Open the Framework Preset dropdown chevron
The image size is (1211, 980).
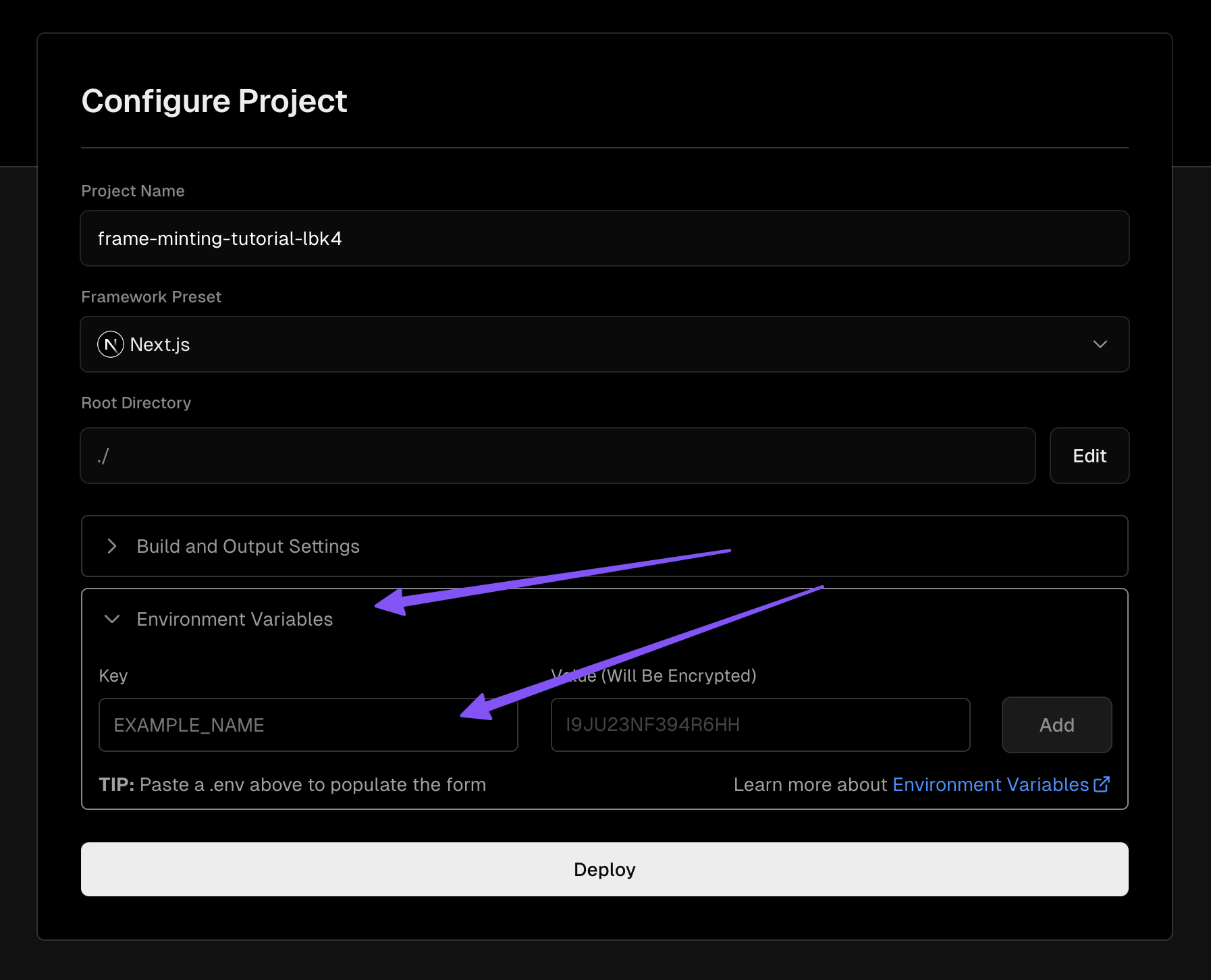(1100, 344)
